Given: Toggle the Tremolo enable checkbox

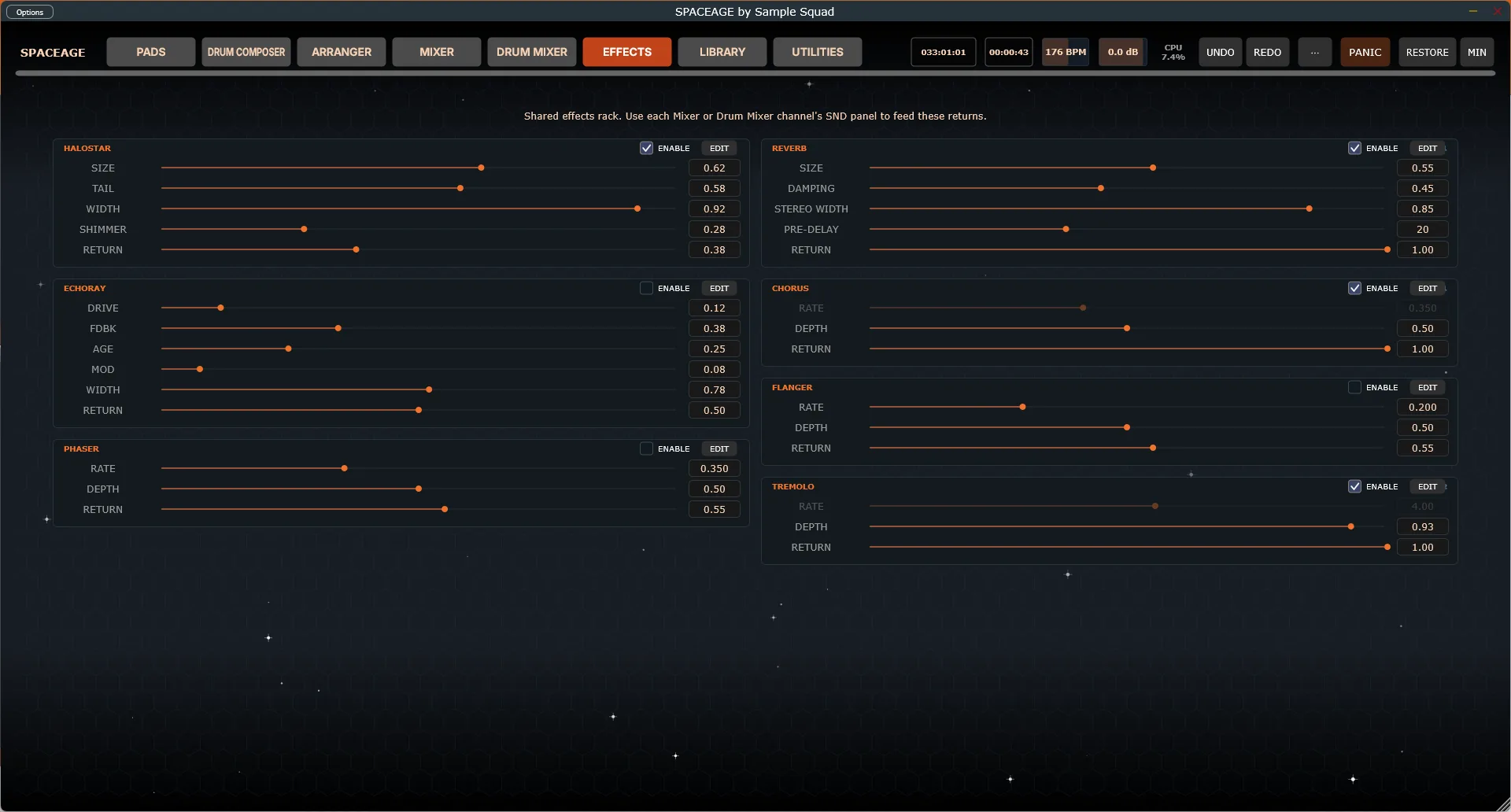Looking at the screenshot, I should 1354,486.
